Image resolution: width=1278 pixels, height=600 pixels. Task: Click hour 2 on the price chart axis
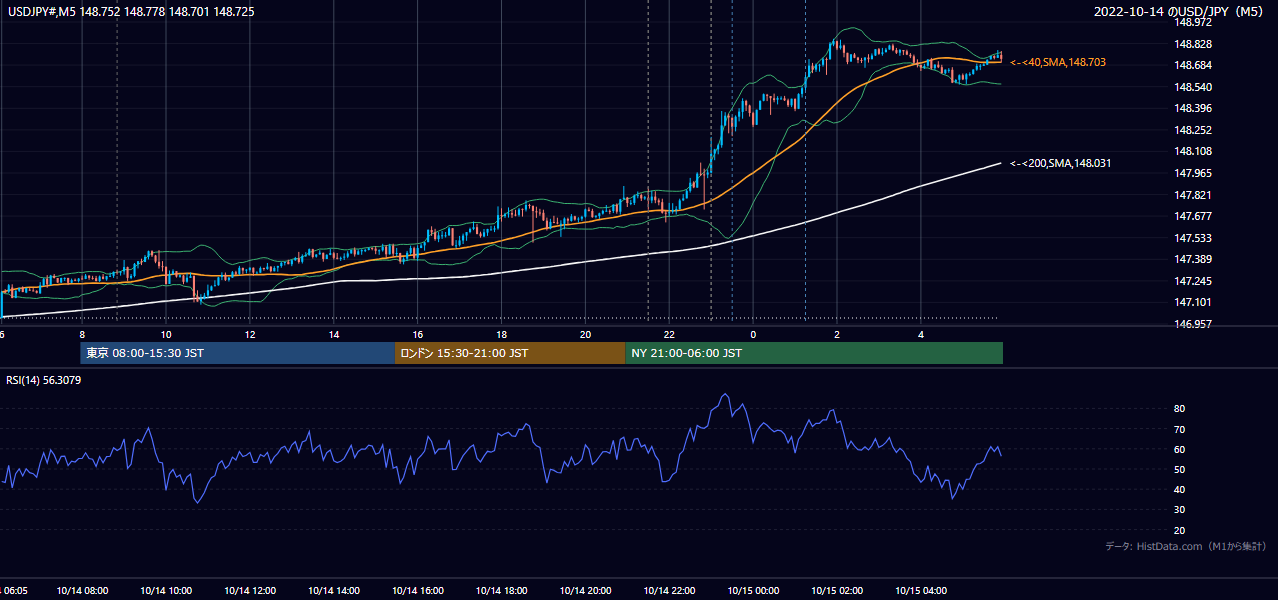click(x=837, y=335)
